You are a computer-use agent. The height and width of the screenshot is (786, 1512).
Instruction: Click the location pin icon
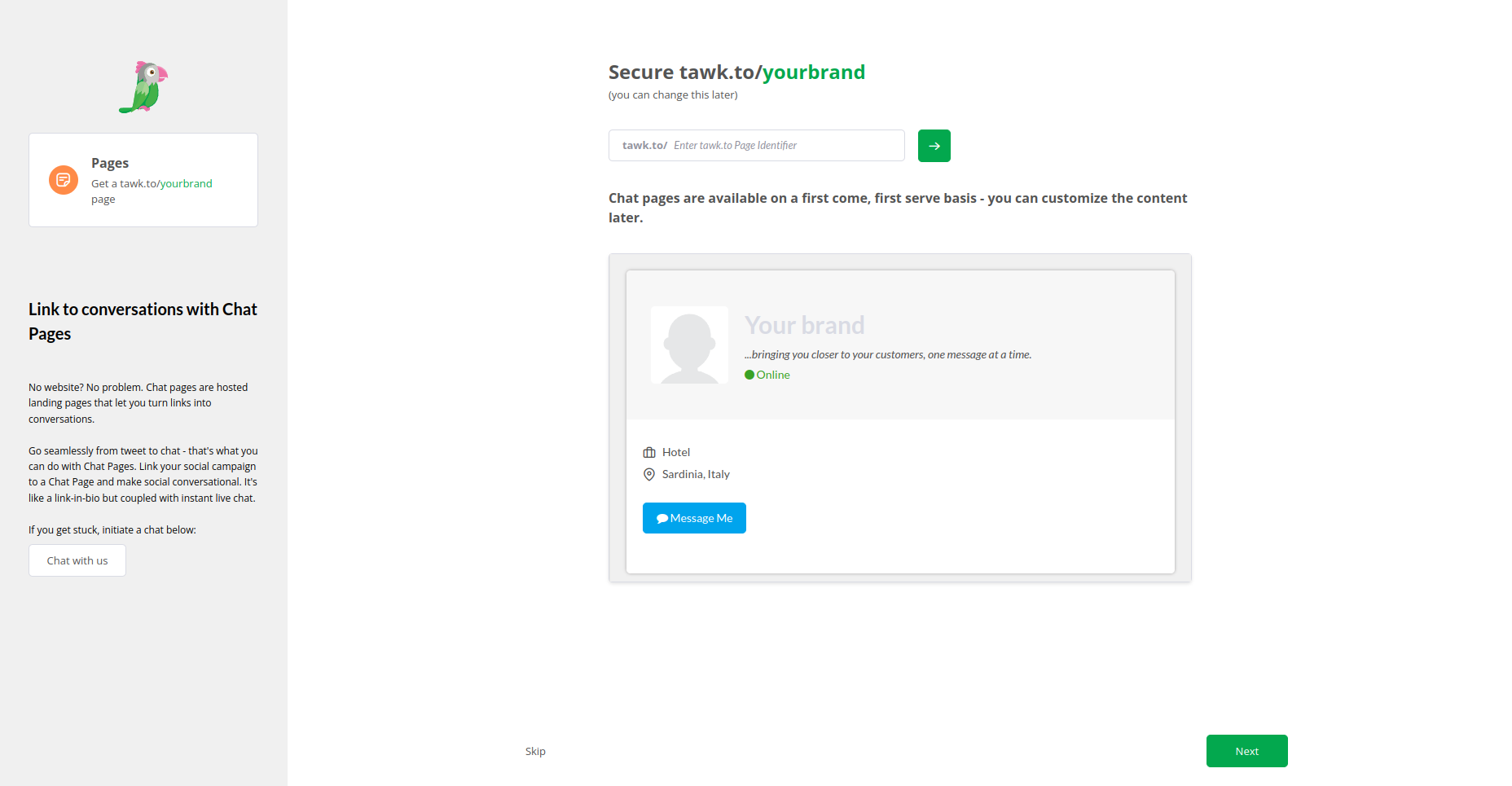click(x=649, y=475)
